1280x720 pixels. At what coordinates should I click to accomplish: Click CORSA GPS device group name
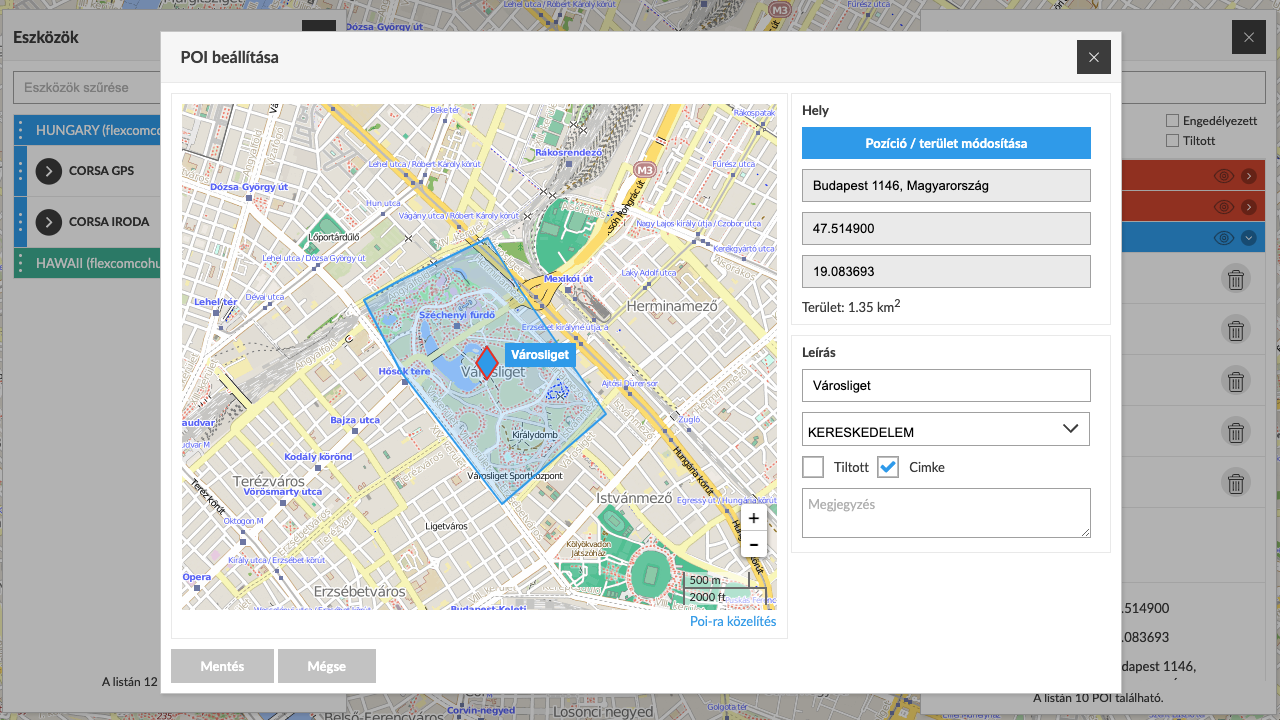pos(101,171)
